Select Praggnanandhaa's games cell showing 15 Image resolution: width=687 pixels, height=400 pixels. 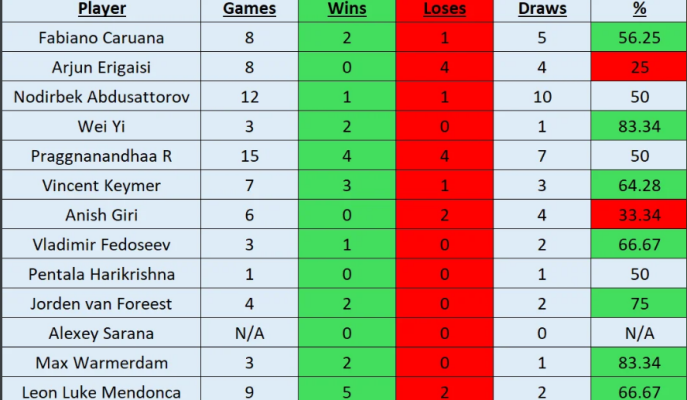coord(250,156)
